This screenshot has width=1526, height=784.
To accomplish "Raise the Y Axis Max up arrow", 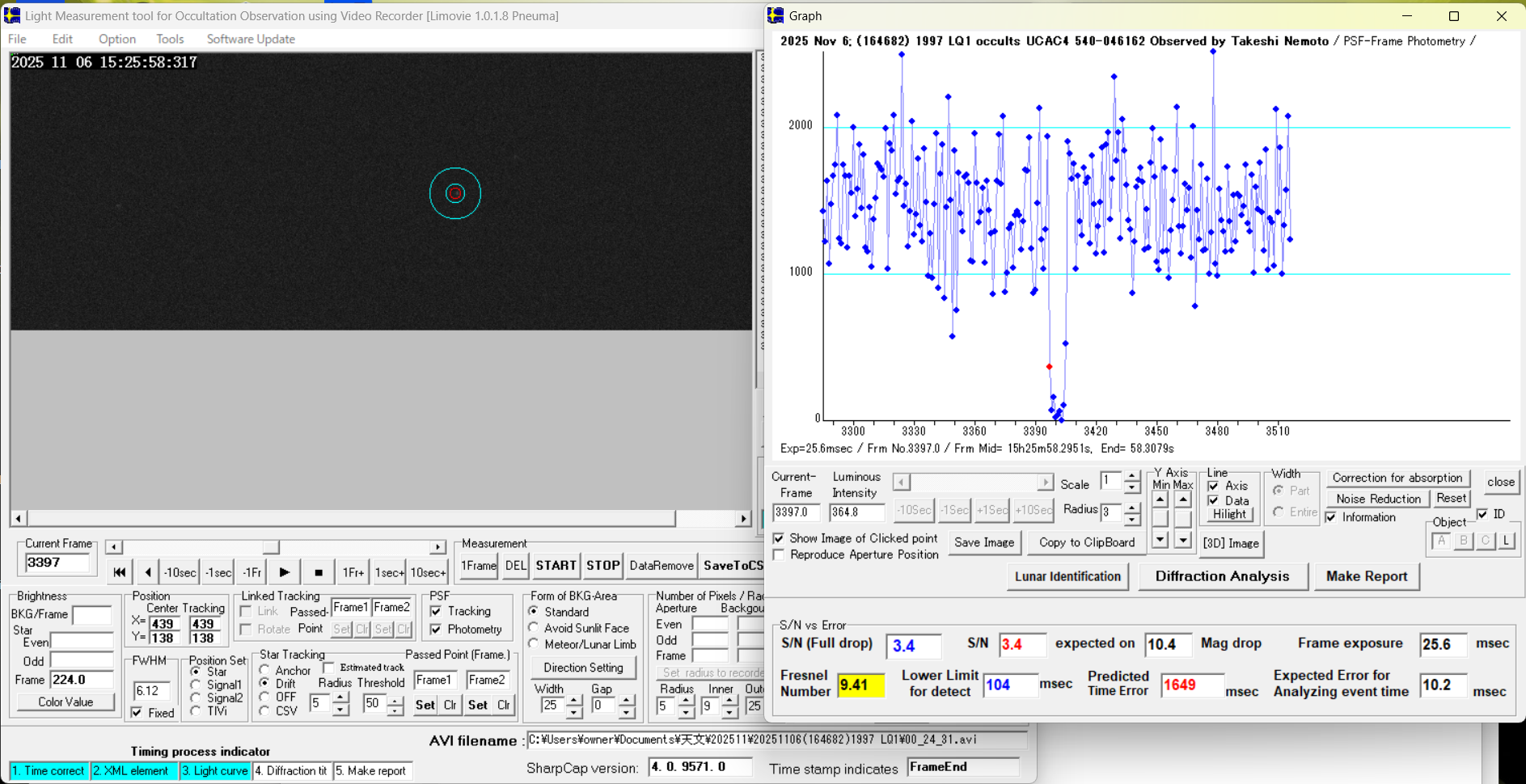I will [x=1183, y=500].
